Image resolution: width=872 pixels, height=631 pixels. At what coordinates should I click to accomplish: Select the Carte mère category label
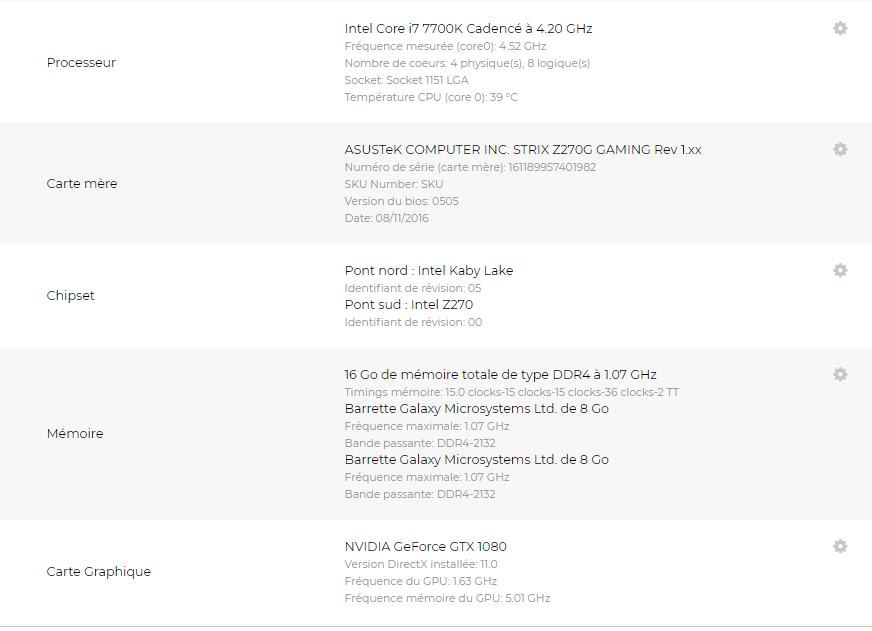[82, 184]
